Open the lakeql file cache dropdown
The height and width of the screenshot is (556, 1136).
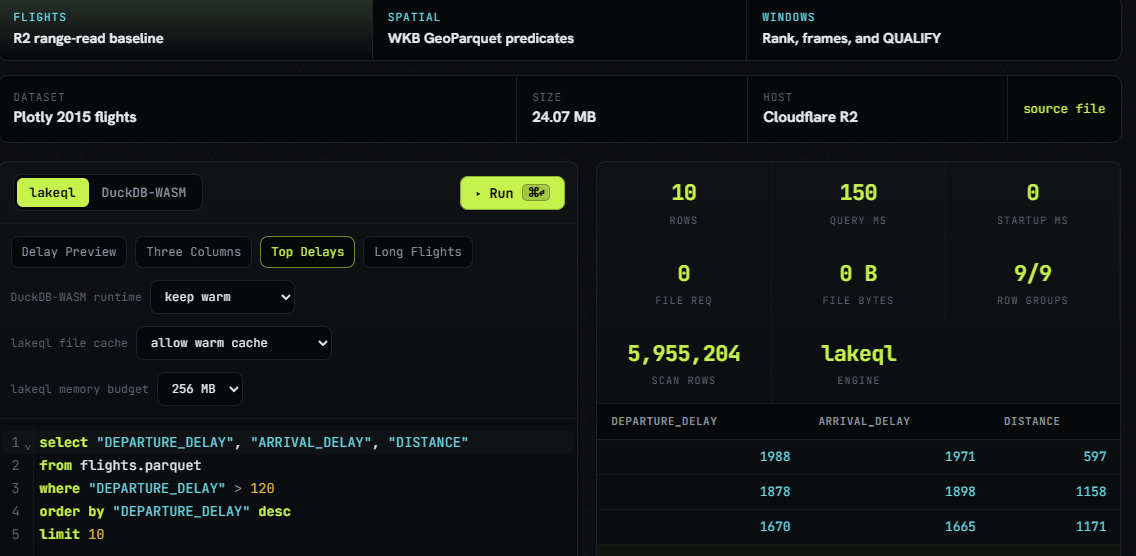point(234,343)
